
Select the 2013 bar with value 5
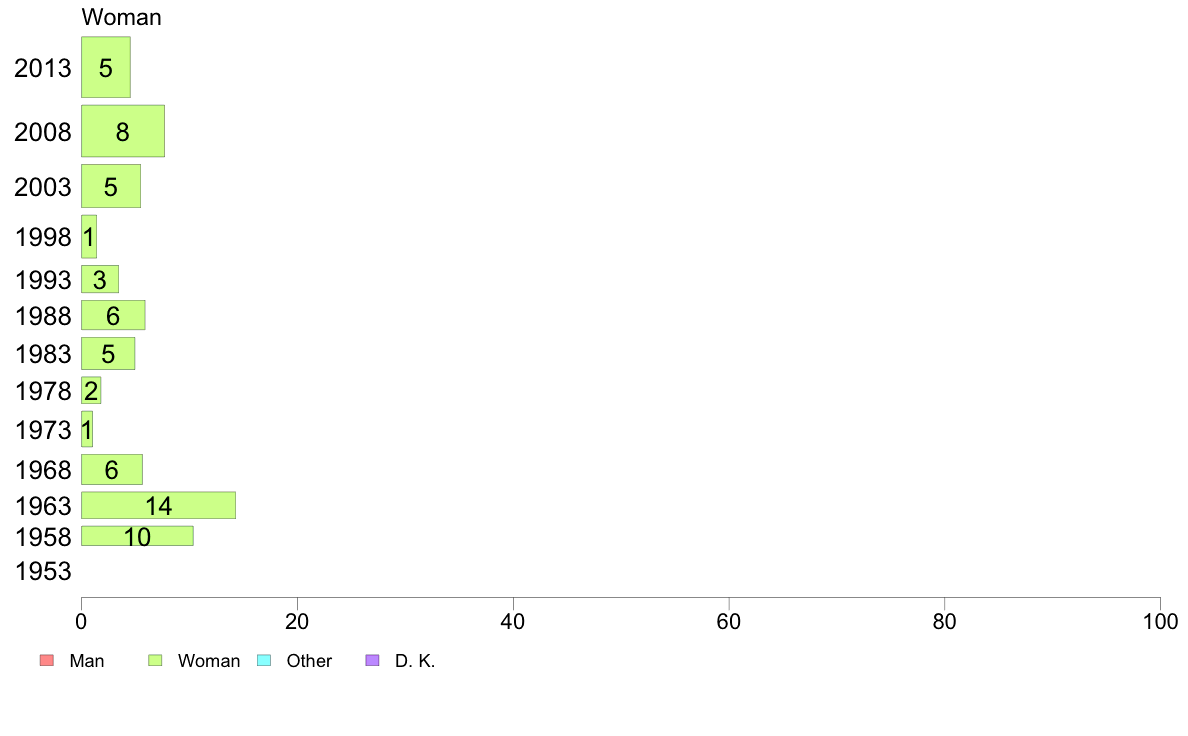click(x=106, y=67)
